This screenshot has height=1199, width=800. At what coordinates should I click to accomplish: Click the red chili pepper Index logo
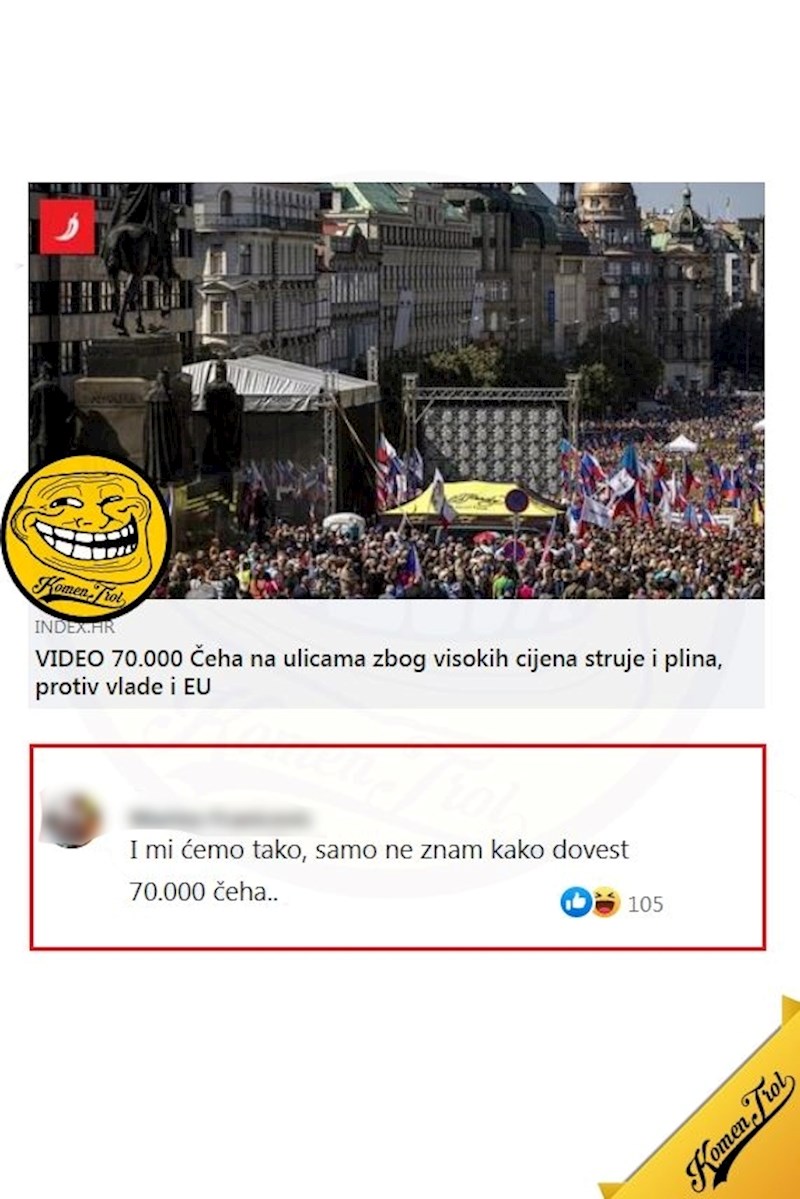[67, 226]
